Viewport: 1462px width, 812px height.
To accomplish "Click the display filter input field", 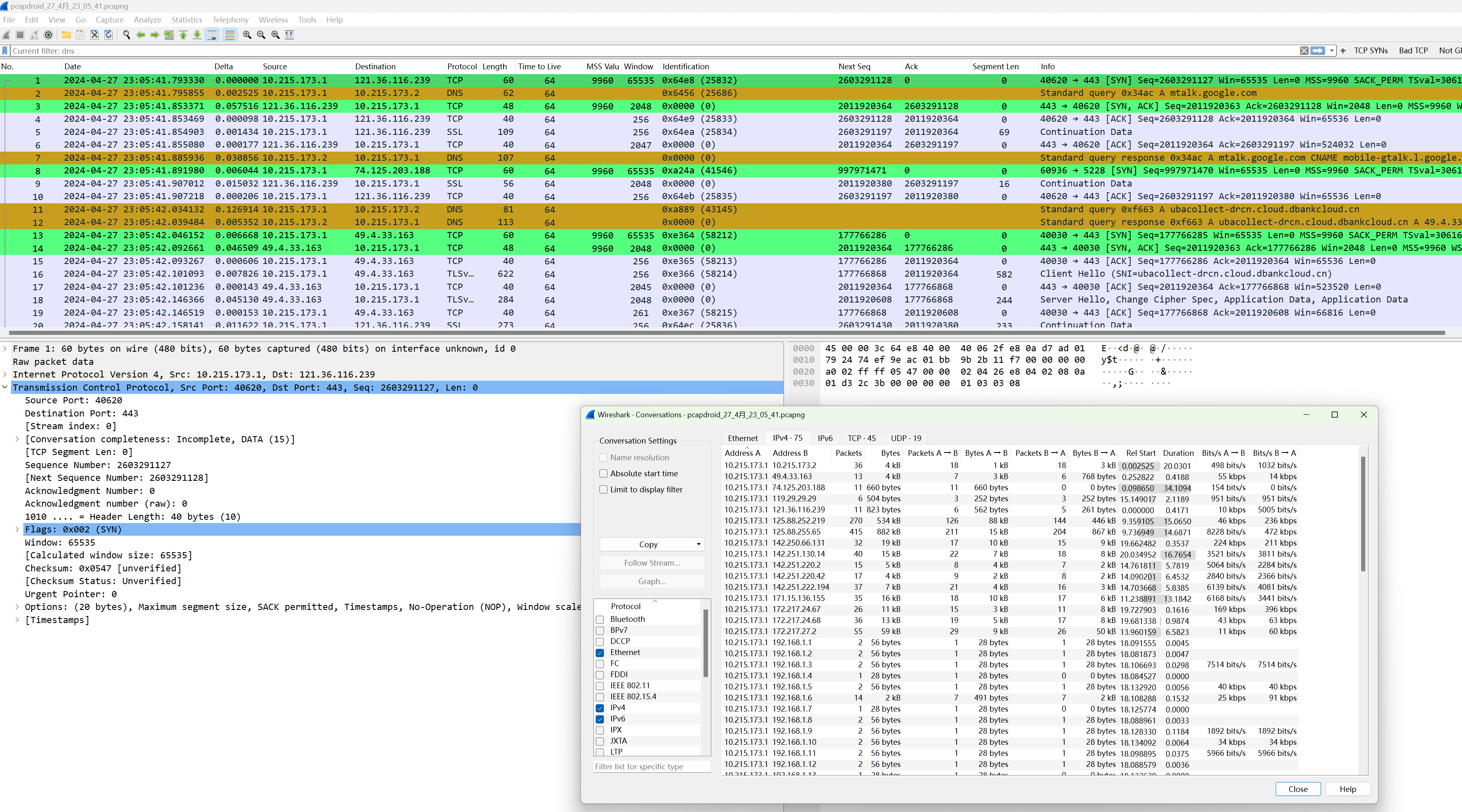I will pyautogui.click(x=653, y=50).
